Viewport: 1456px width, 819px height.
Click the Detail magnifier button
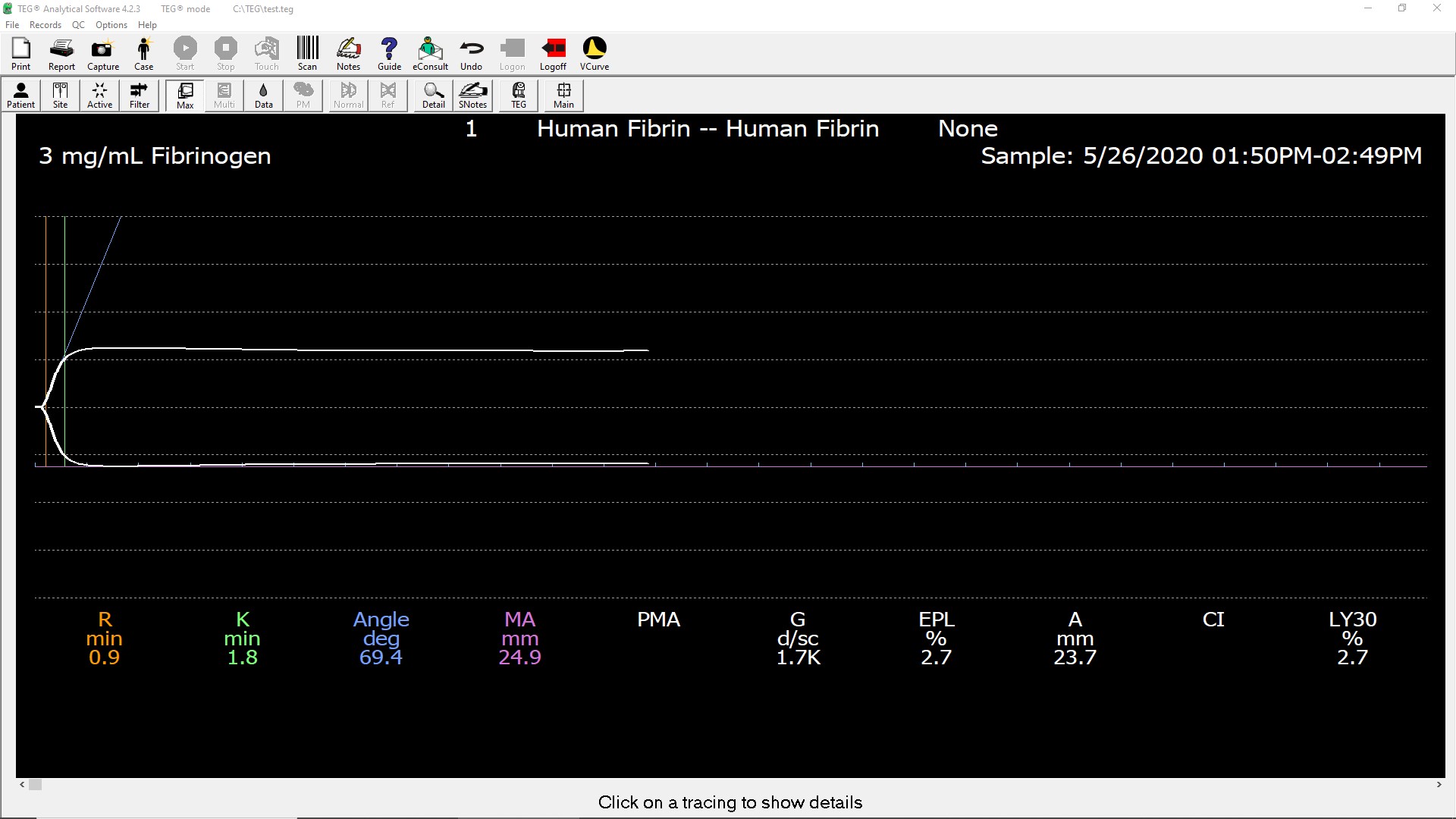[x=433, y=96]
